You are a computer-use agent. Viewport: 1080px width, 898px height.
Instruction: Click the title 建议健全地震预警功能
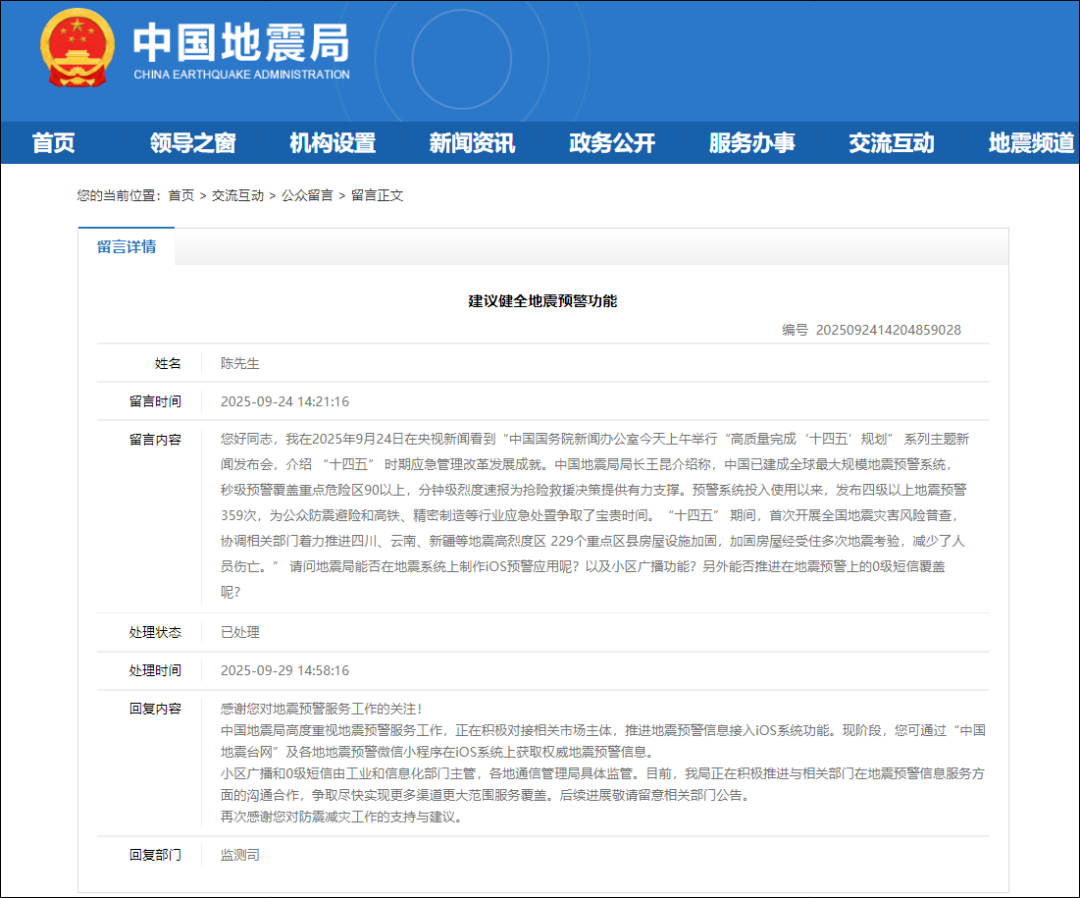click(x=543, y=301)
